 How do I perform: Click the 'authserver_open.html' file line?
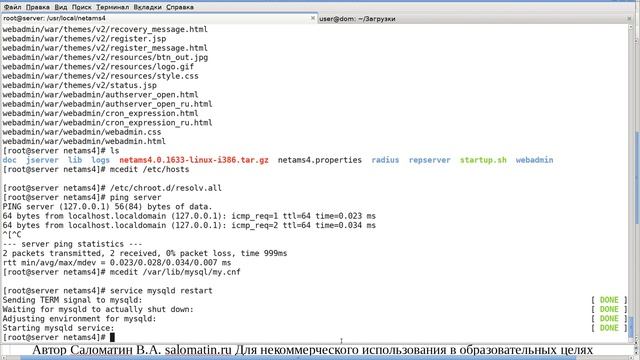[x=100, y=95]
